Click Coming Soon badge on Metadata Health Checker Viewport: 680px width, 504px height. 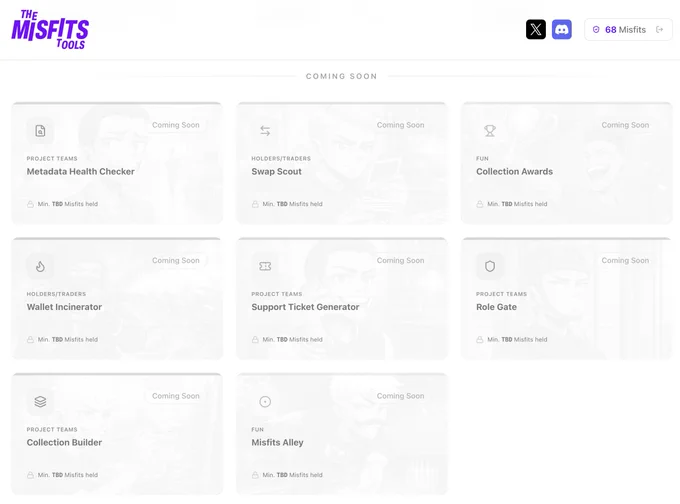(x=176, y=125)
